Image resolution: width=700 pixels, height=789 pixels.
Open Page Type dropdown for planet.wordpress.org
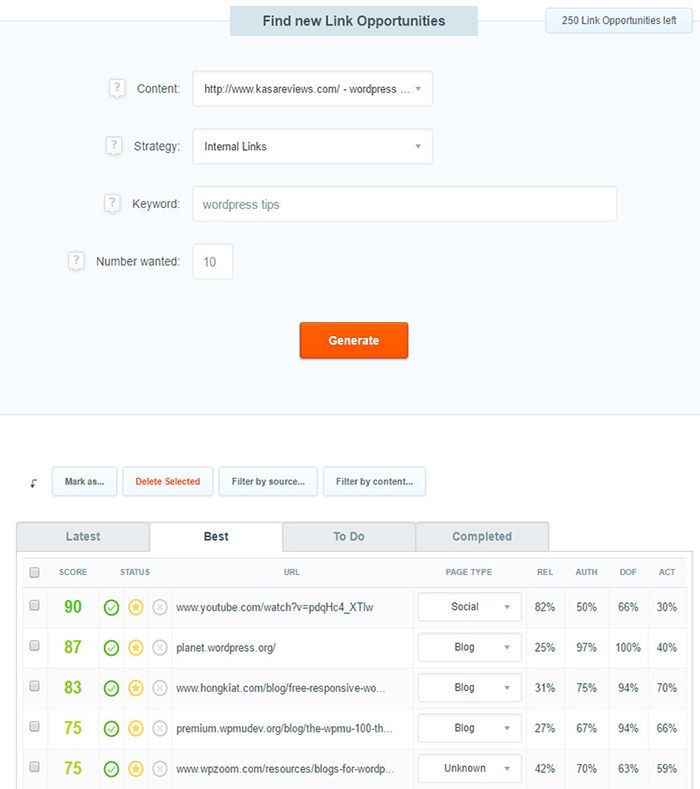coord(469,648)
